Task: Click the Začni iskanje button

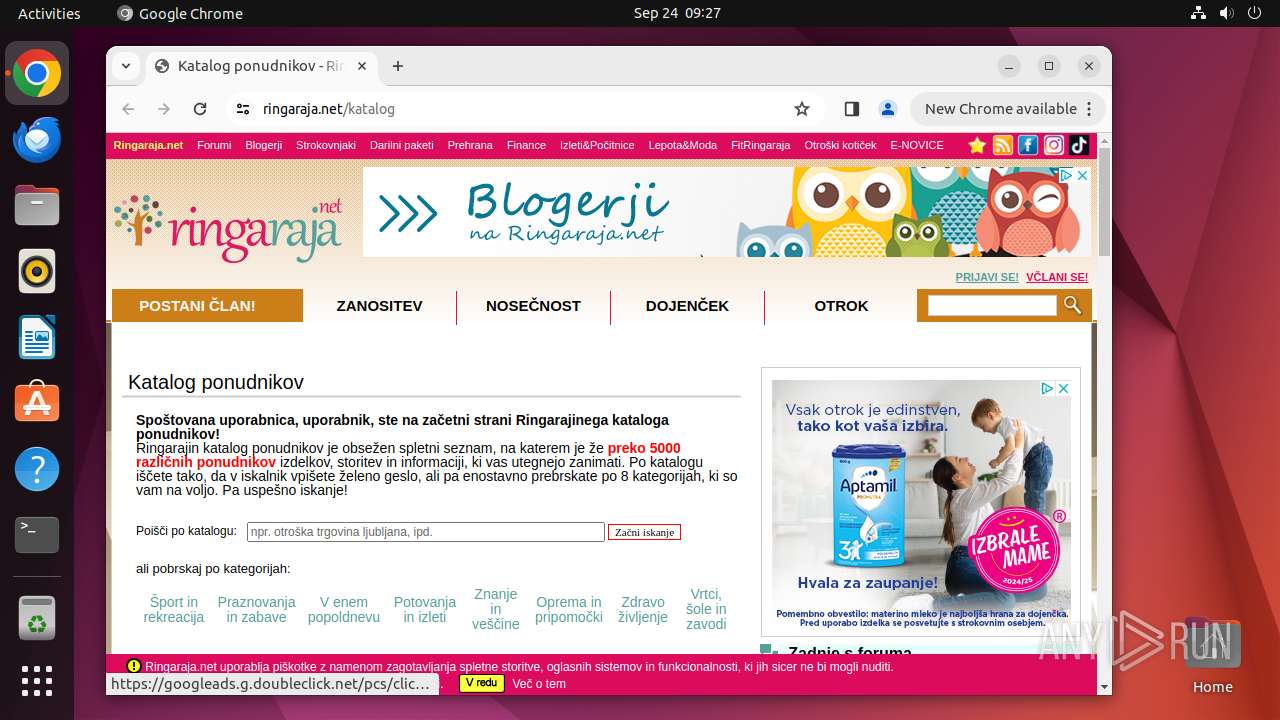Action: (644, 532)
